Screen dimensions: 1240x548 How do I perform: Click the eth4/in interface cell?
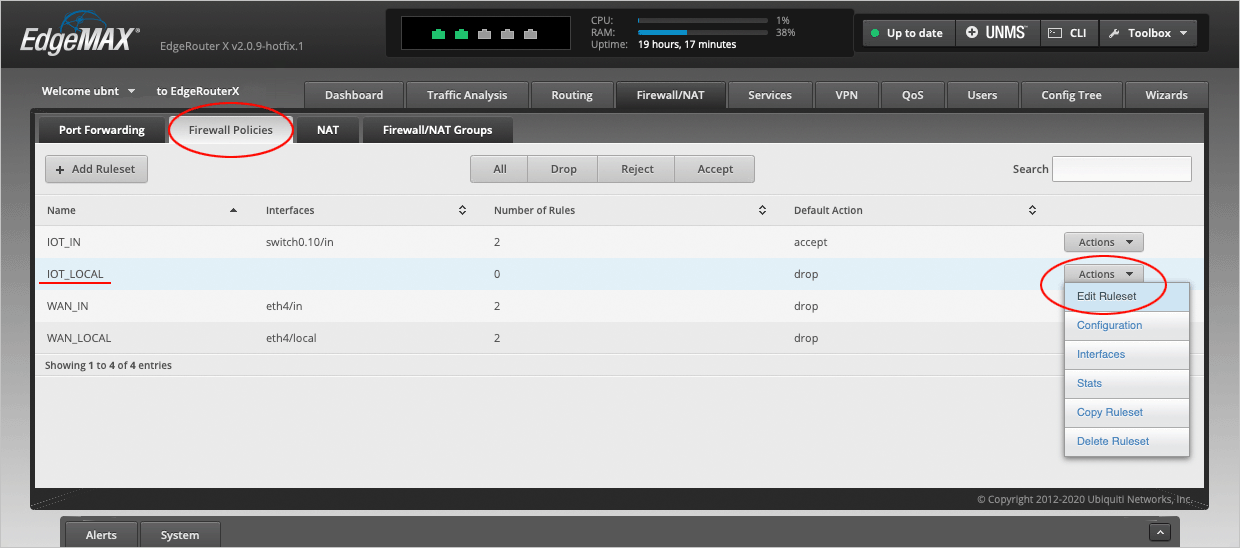pyautogui.click(x=285, y=306)
